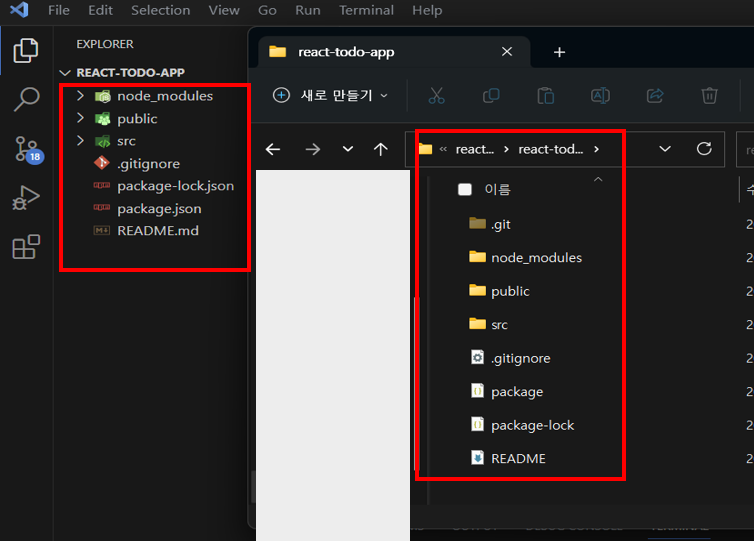Select the react-todo-app File Explorer tab
This screenshot has height=541, width=754.
(x=394, y=51)
